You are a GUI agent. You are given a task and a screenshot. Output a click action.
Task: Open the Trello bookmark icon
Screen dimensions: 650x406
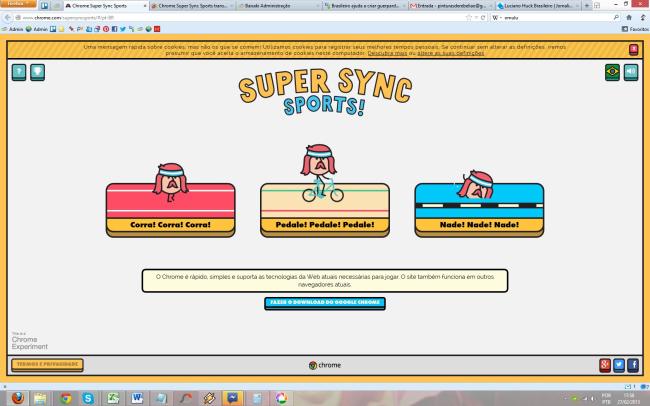pos(53,29)
